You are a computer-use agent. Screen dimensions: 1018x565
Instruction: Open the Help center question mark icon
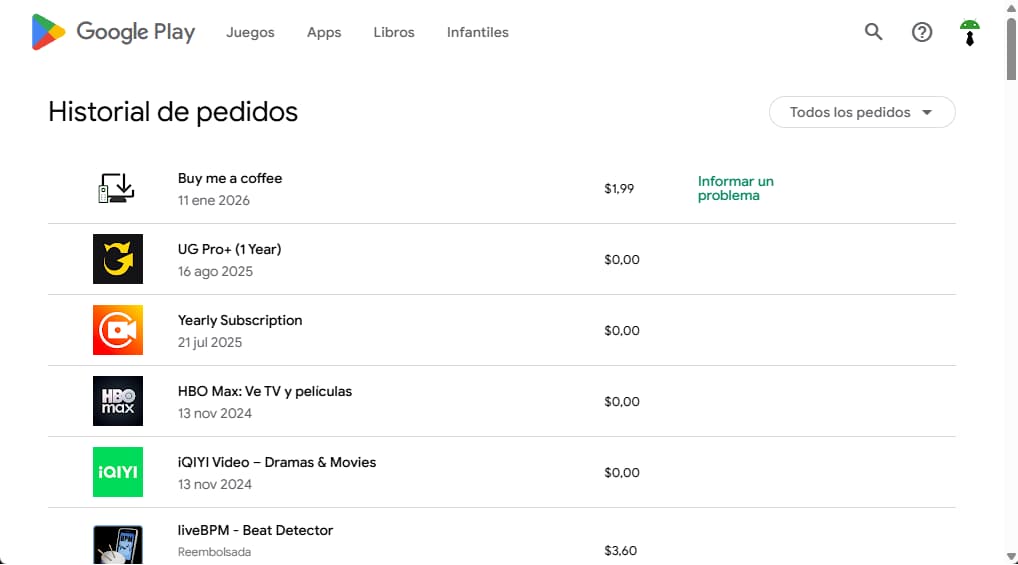(x=921, y=32)
